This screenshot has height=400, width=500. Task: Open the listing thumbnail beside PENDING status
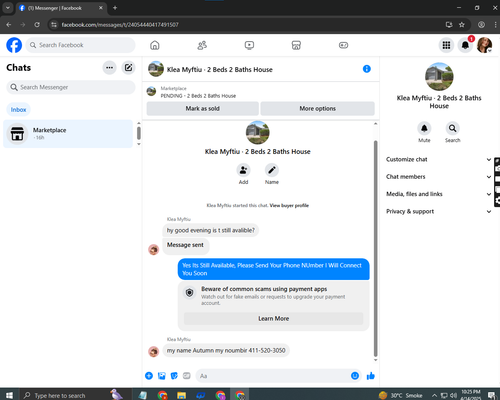tap(151, 91)
